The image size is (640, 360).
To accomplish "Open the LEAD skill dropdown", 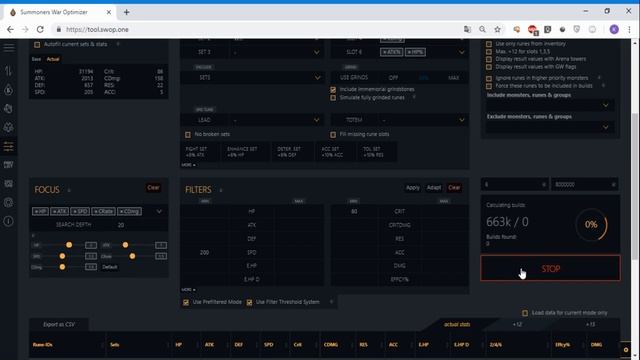I will click(x=276, y=120).
